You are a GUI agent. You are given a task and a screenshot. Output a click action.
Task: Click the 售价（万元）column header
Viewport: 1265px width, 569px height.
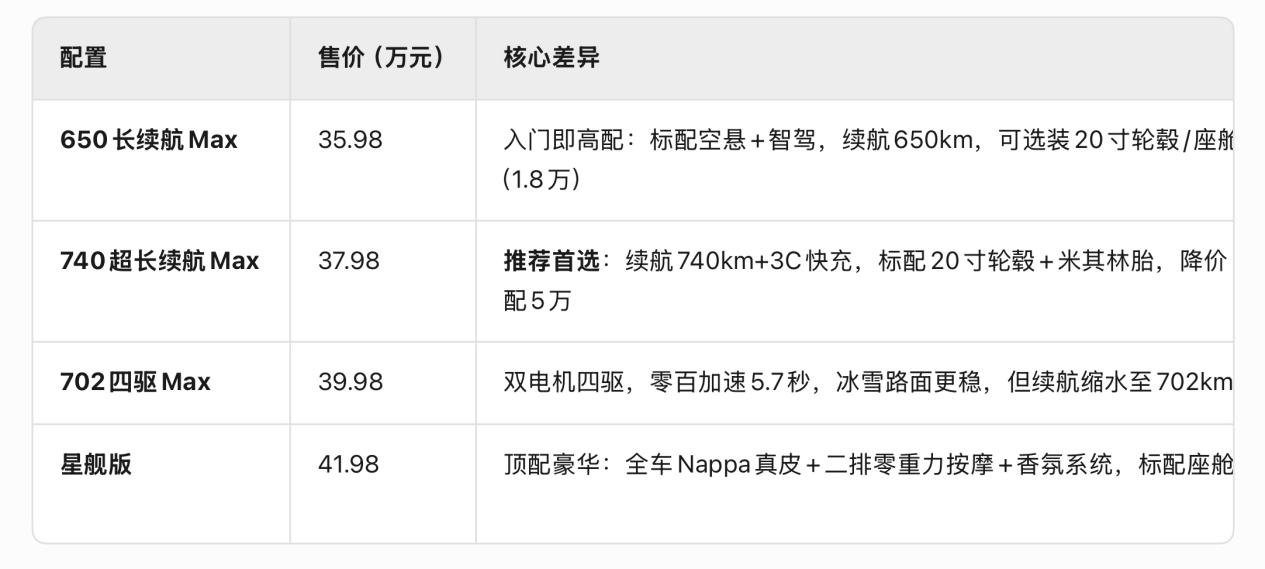click(383, 58)
